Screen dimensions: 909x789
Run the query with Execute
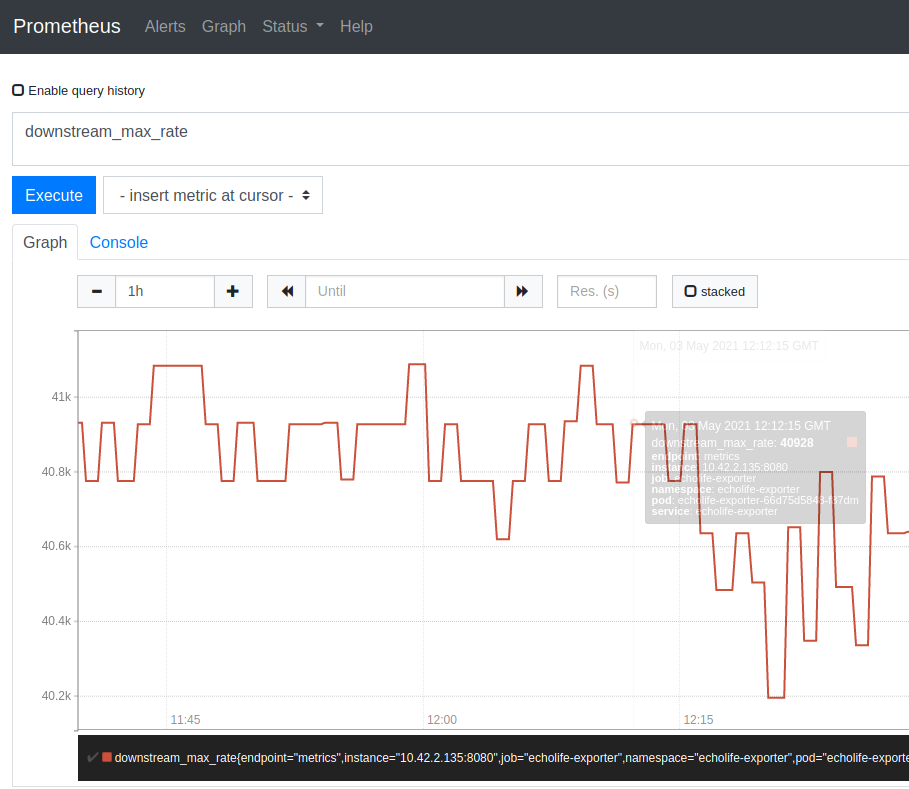54,195
